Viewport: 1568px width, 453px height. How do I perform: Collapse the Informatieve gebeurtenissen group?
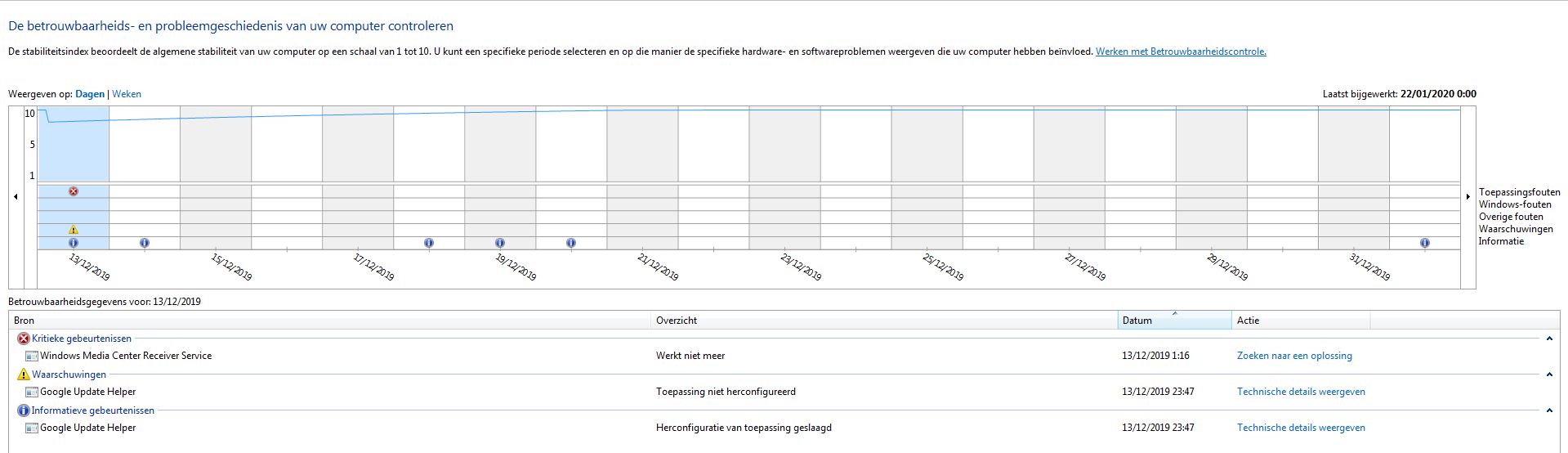click(1549, 410)
